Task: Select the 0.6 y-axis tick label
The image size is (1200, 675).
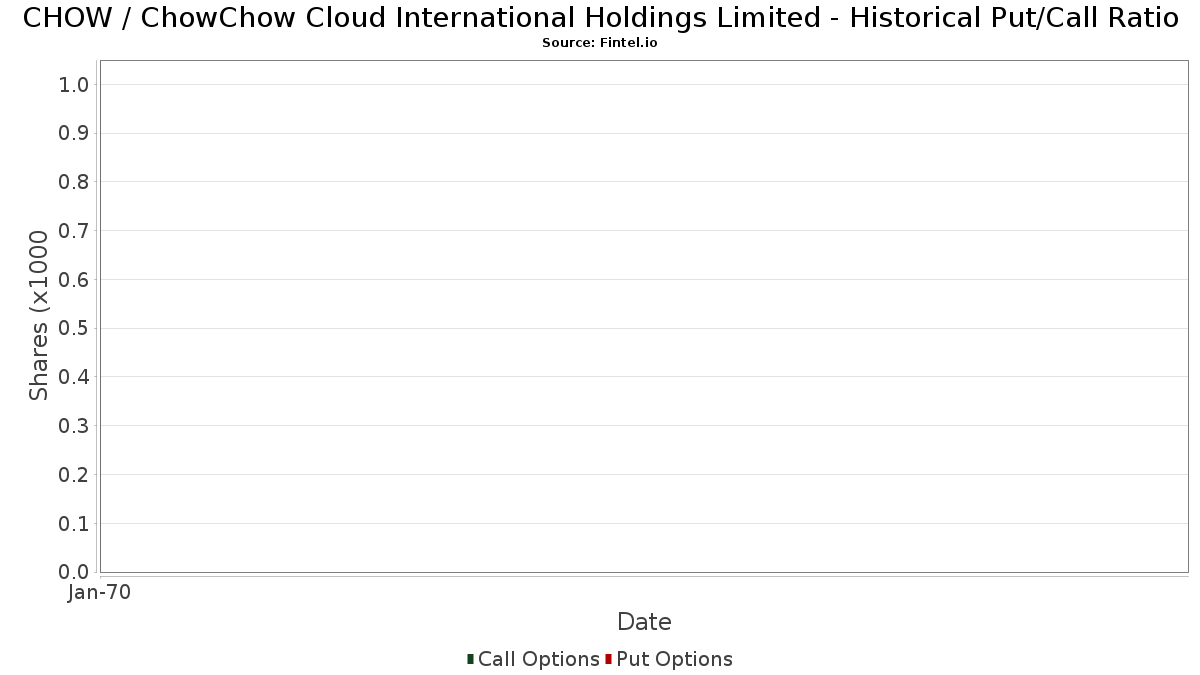Action: [75, 280]
